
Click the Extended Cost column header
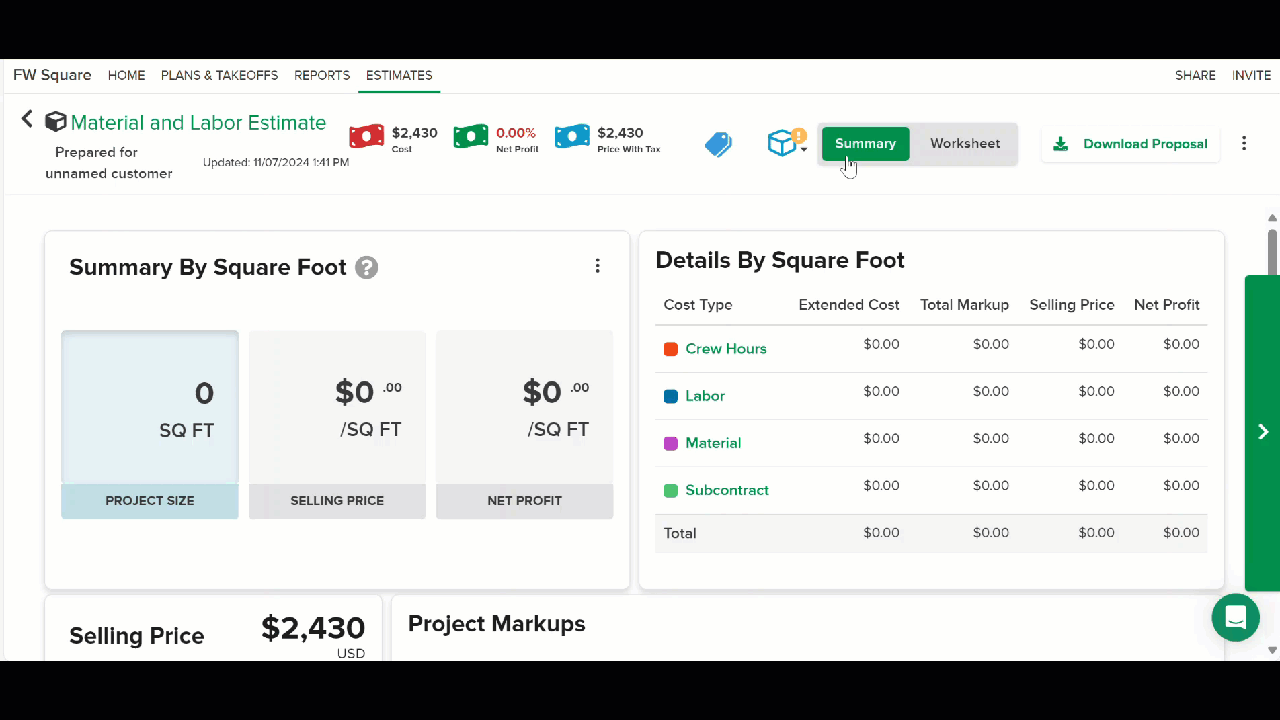(849, 305)
